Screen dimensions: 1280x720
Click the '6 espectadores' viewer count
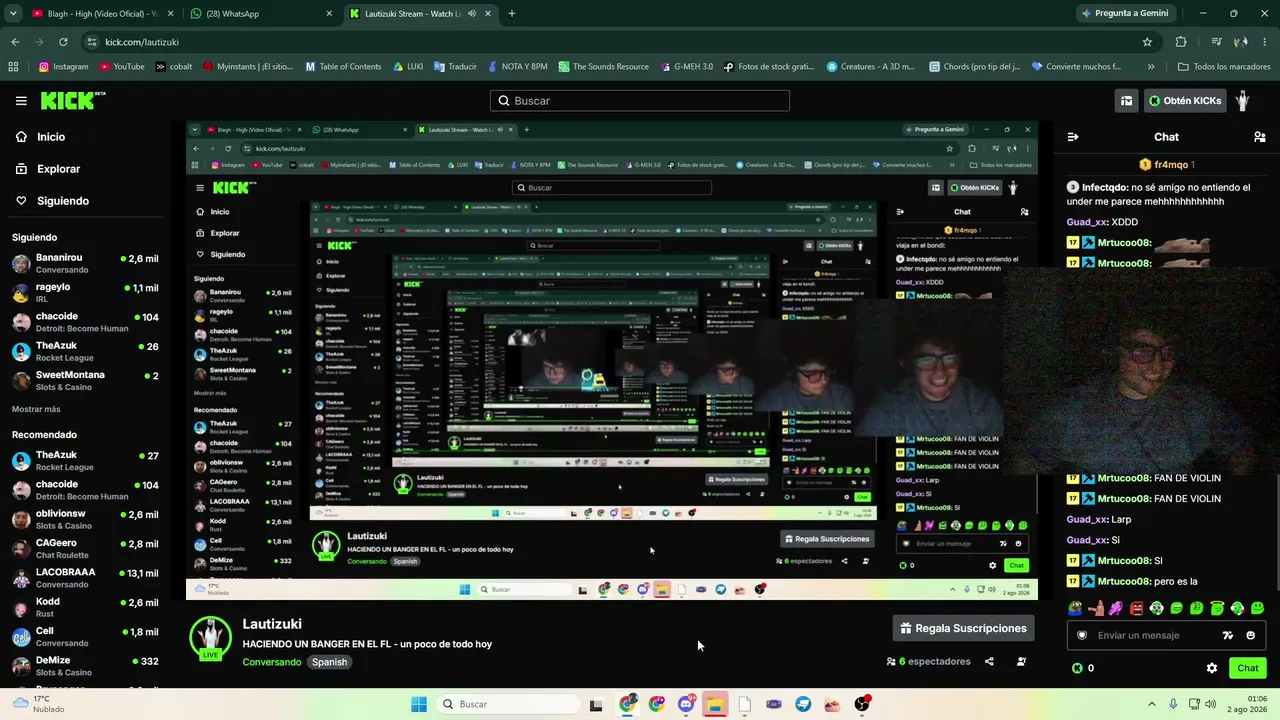tap(928, 661)
